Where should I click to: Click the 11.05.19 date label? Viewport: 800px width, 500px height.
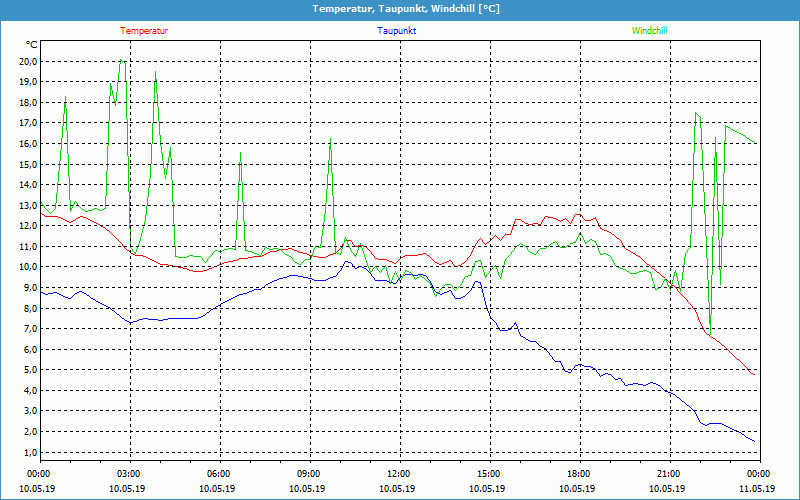(x=757, y=488)
